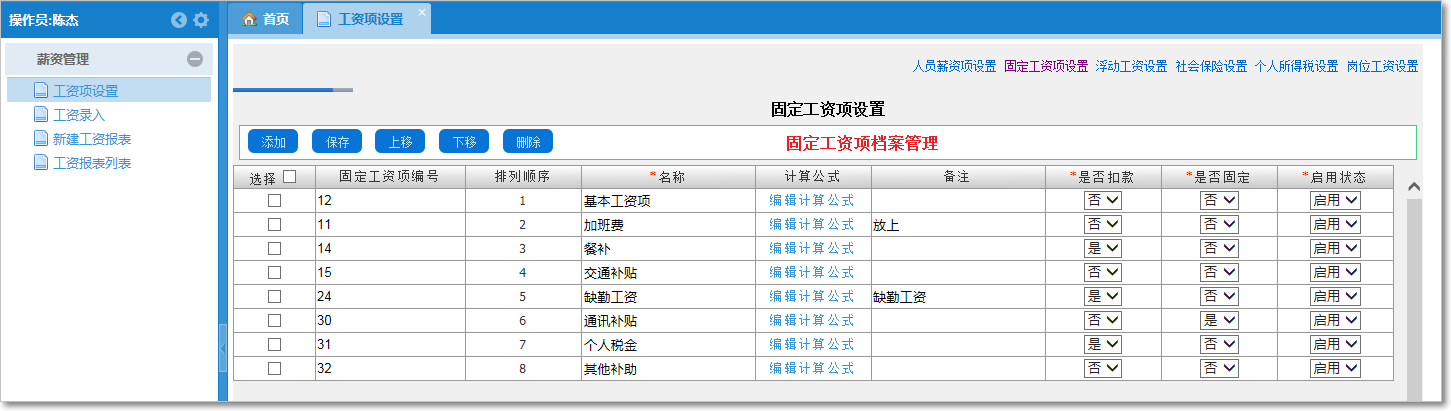This screenshot has width=1451, height=411.
Task: Open 是否扣款 dropdown for 个人税金
Action: (1103, 345)
